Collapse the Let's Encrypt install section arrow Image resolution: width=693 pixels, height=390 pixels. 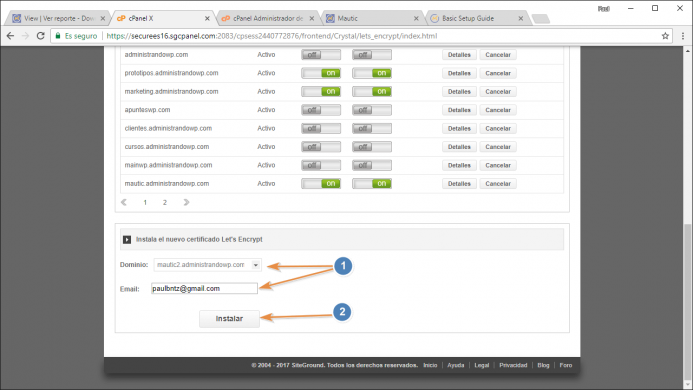[x=127, y=239]
